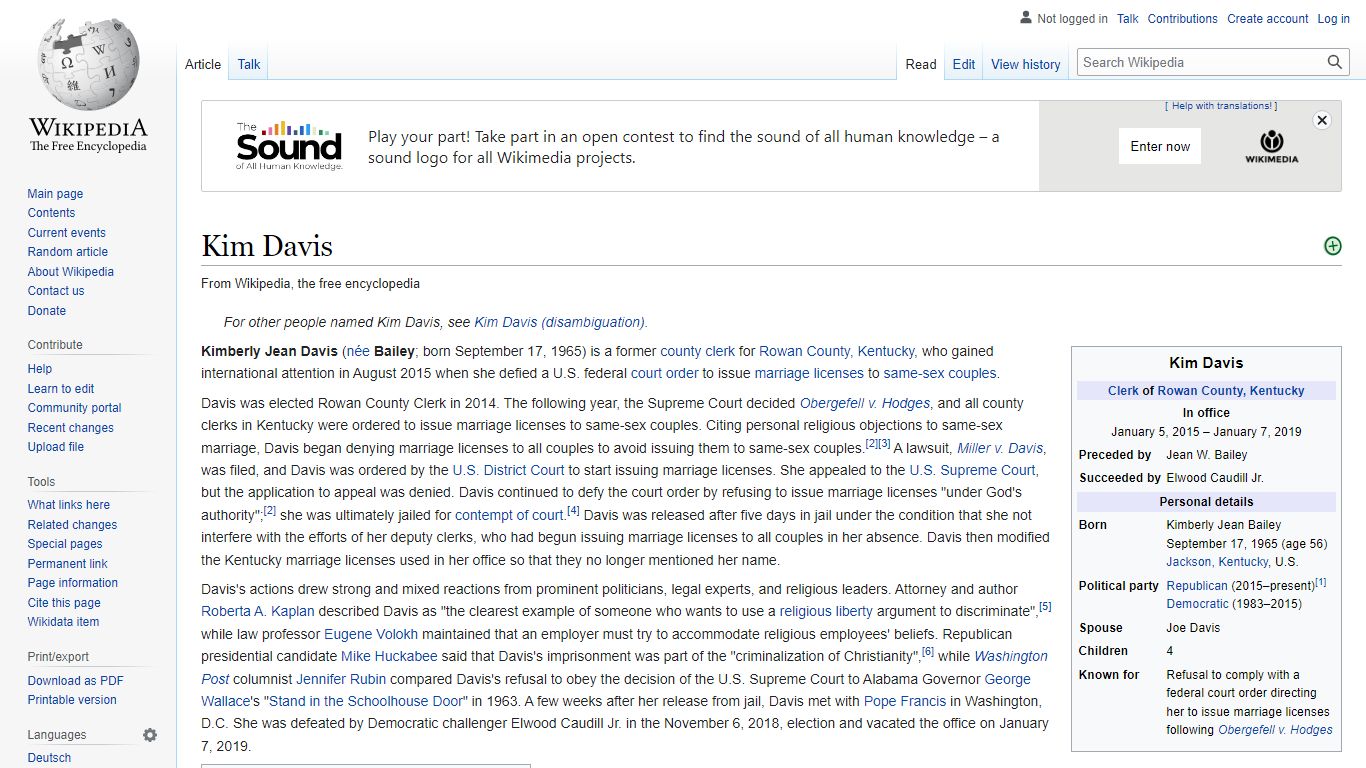Open the court order link
This screenshot has width=1366, height=768.
(665, 373)
